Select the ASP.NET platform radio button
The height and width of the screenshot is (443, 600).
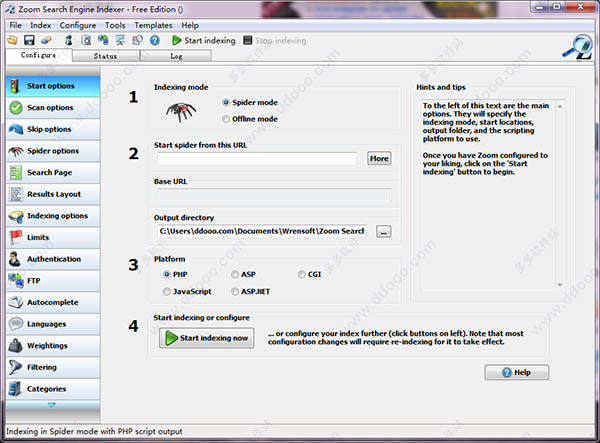coord(235,292)
